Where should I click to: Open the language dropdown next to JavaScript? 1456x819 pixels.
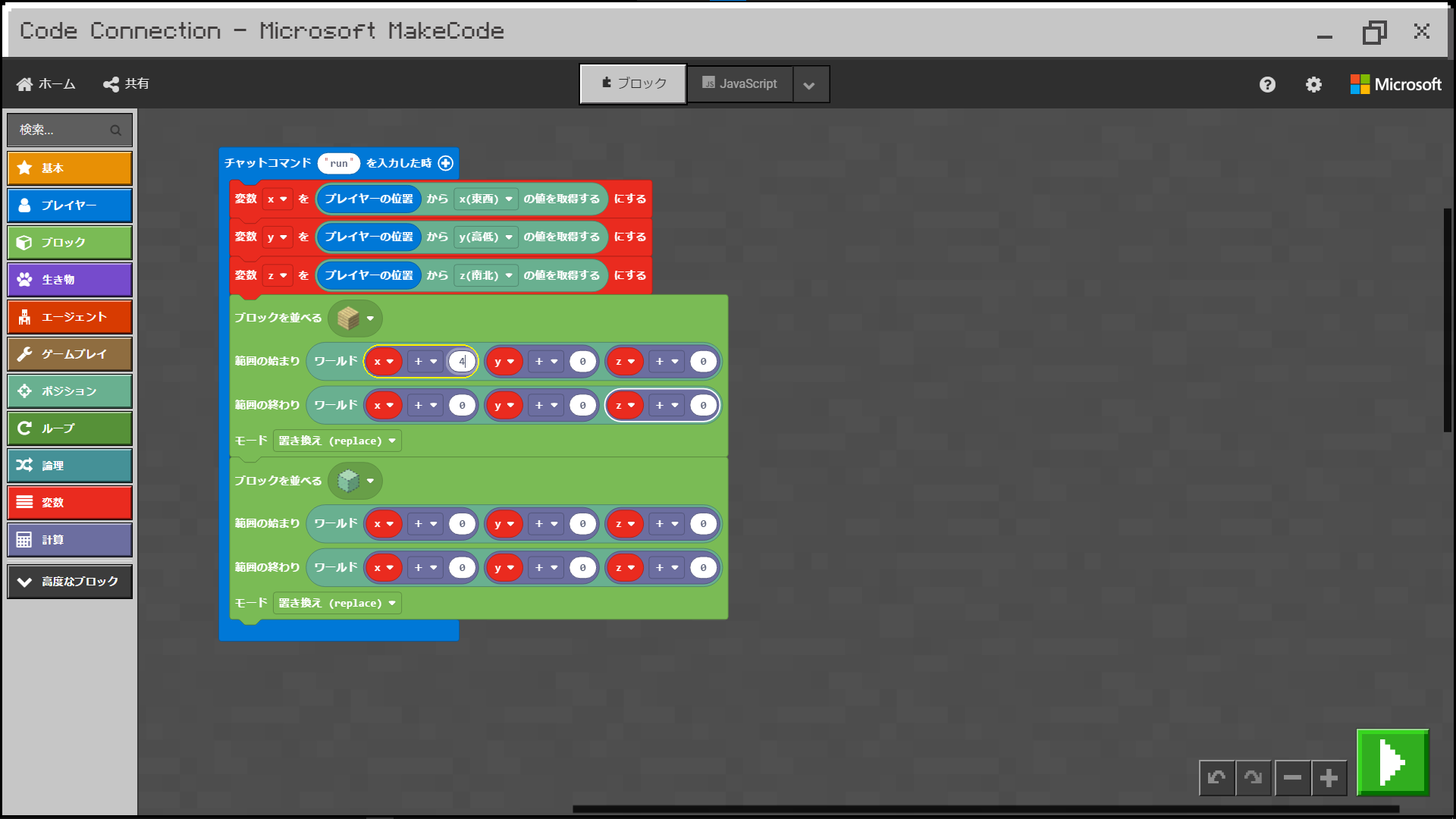click(x=810, y=85)
